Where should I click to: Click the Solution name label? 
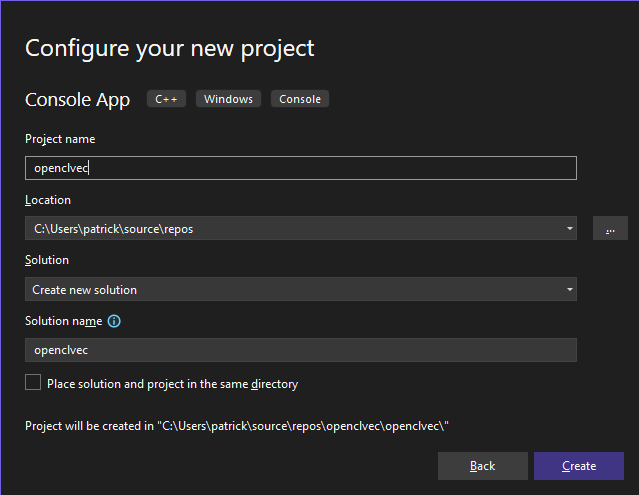pyautogui.click(x=64, y=321)
